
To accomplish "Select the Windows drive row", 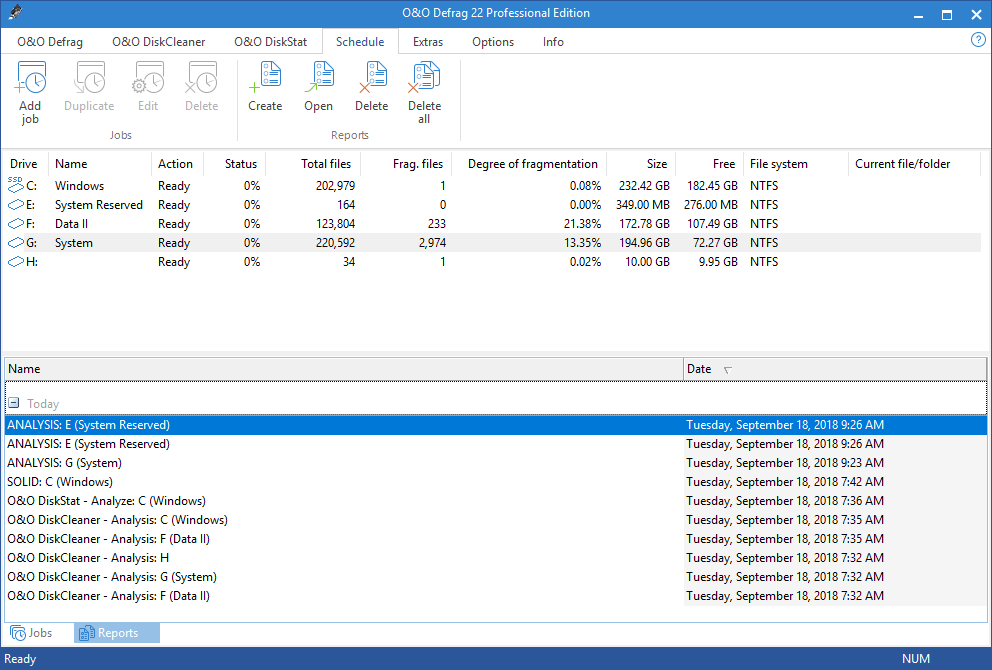I will pos(493,186).
